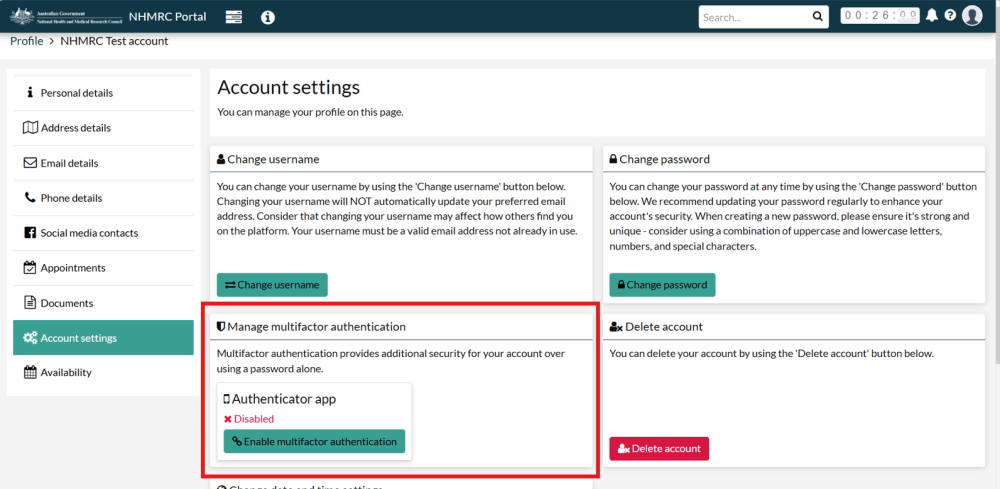This screenshot has height=489, width=1000.
Task: Focus the Search input field
Action: pos(756,17)
